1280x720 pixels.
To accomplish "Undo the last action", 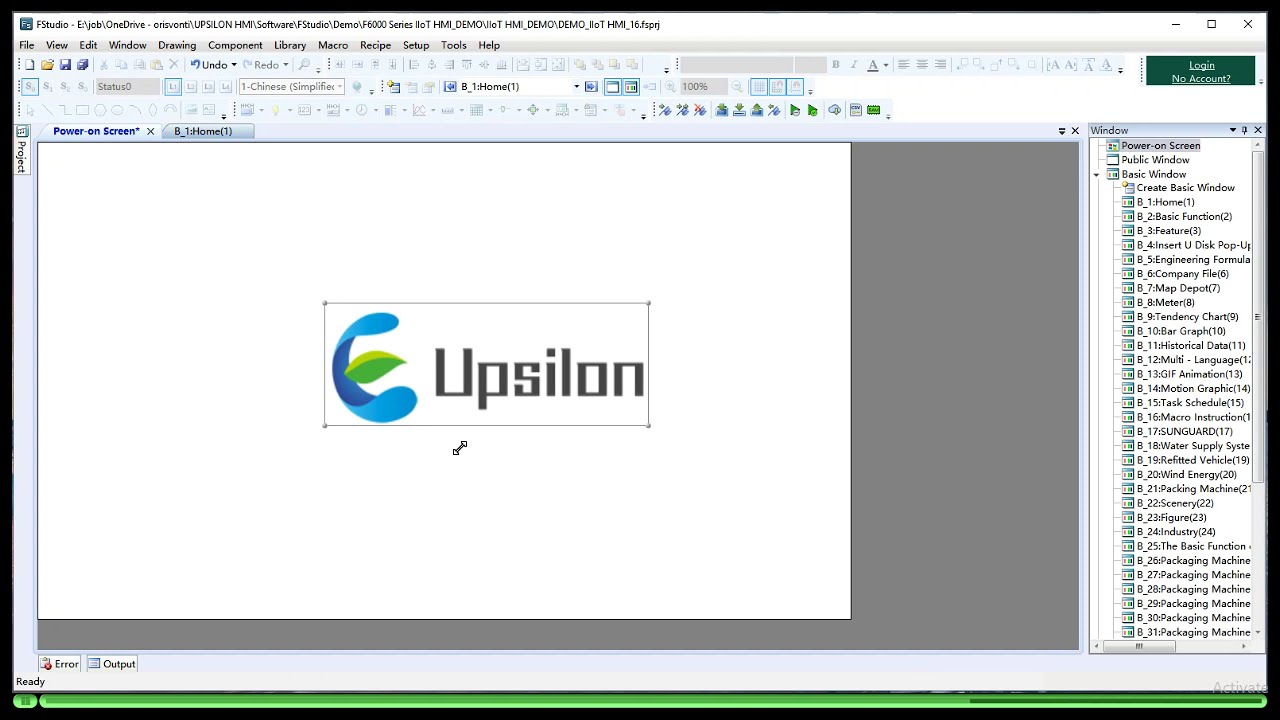I will click(208, 65).
